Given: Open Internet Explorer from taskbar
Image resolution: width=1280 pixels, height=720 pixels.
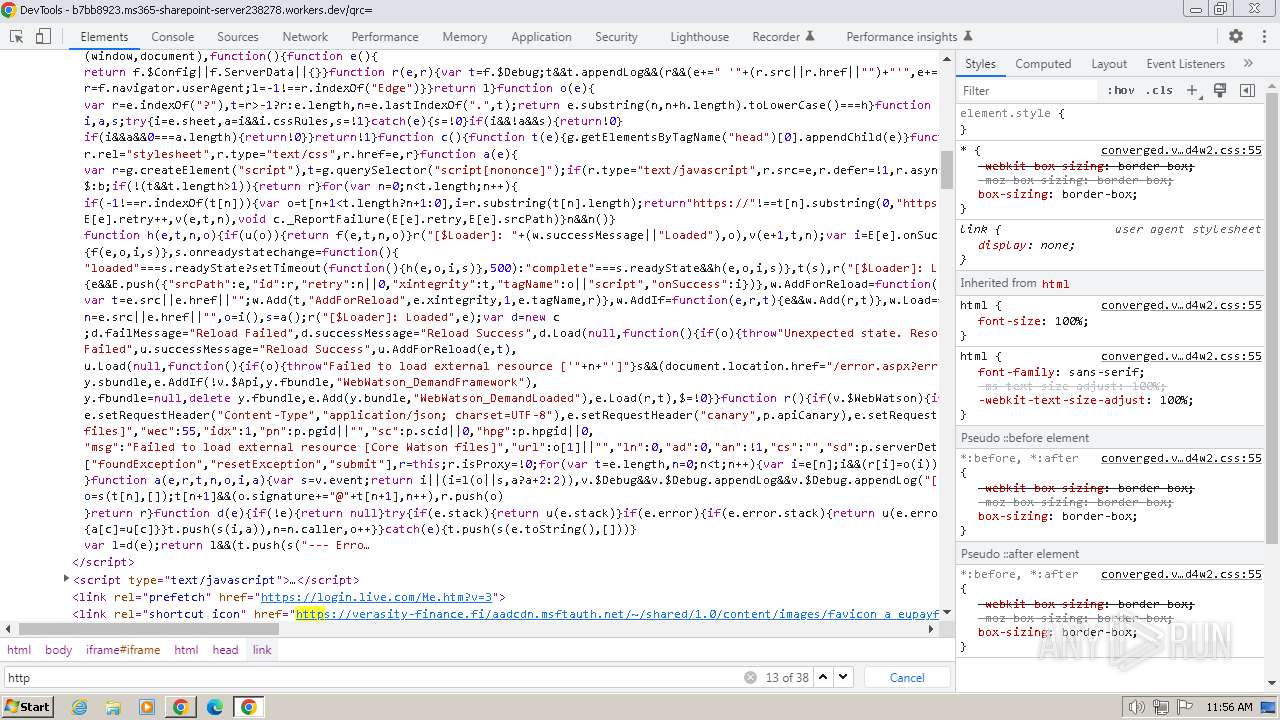Looking at the screenshot, I should 79,707.
